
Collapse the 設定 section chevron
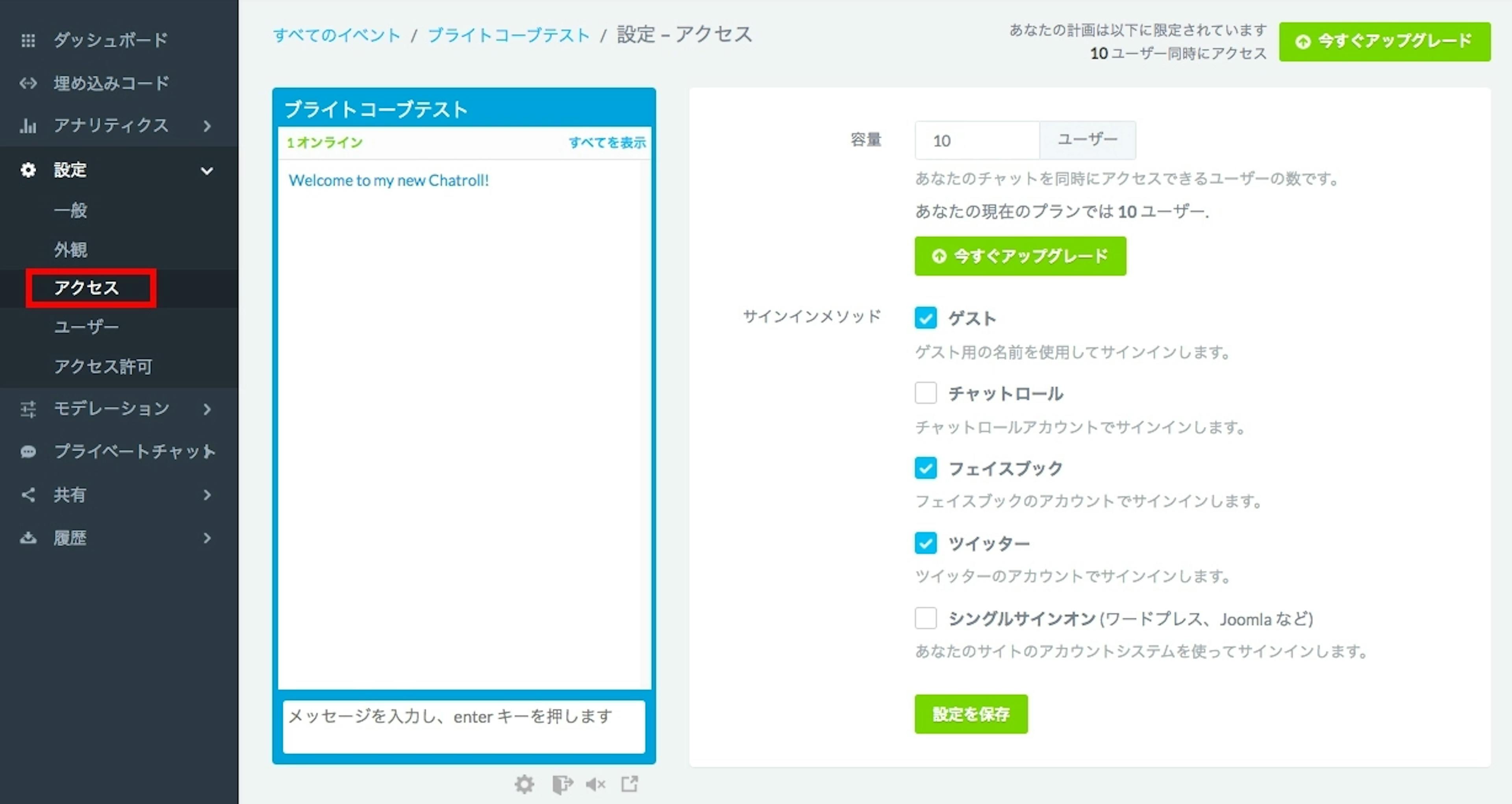coord(207,171)
